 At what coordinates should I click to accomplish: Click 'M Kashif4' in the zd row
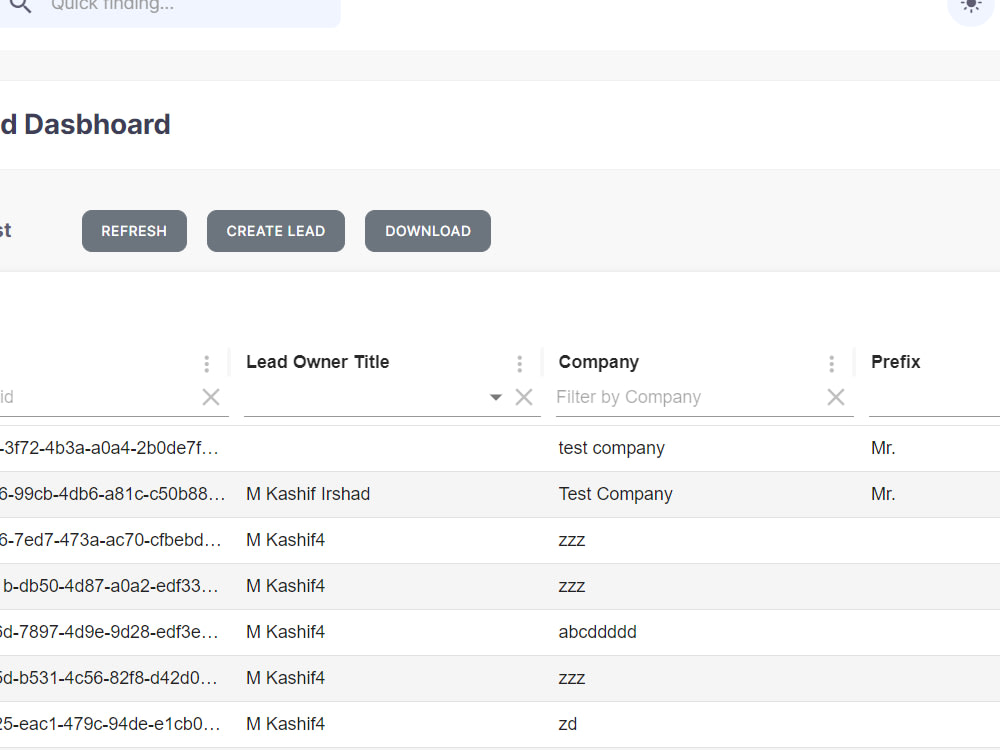click(286, 724)
